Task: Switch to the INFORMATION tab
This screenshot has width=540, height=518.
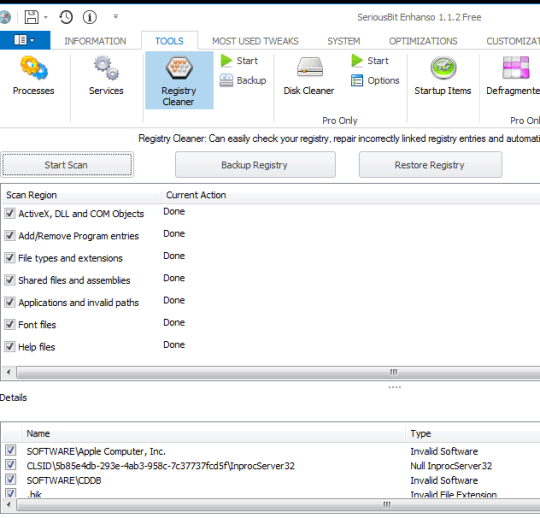Action: pos(95,41)
